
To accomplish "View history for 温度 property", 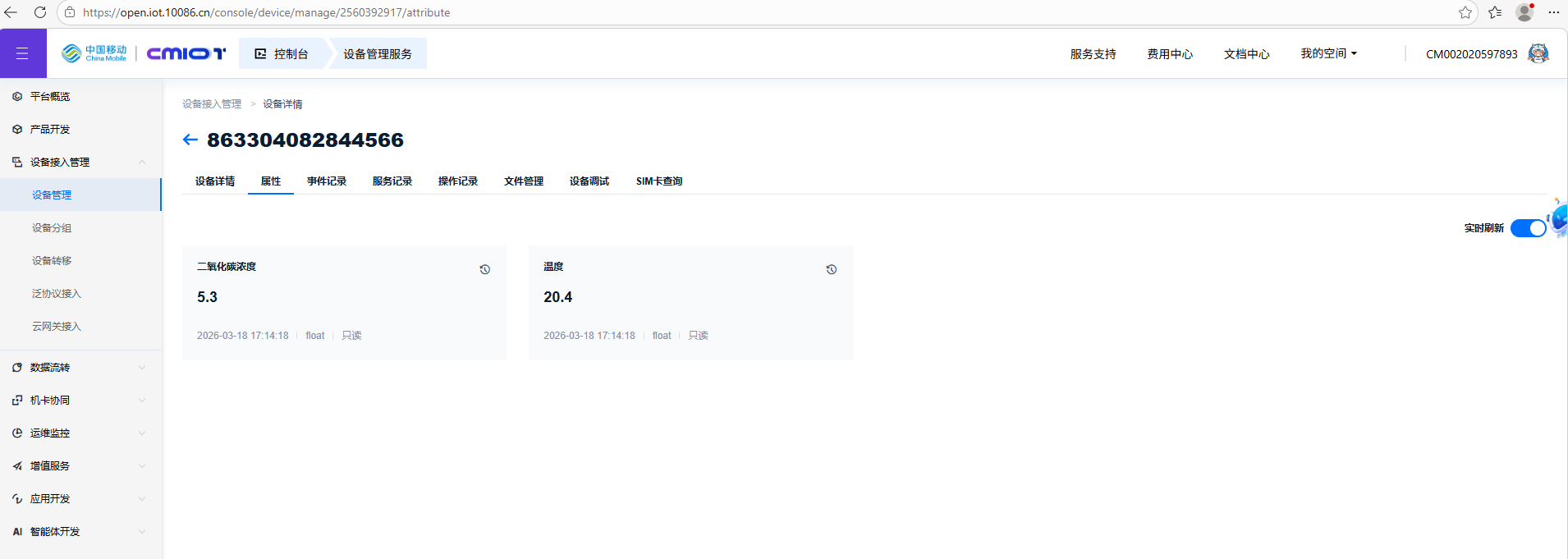I will pos(832,269).
